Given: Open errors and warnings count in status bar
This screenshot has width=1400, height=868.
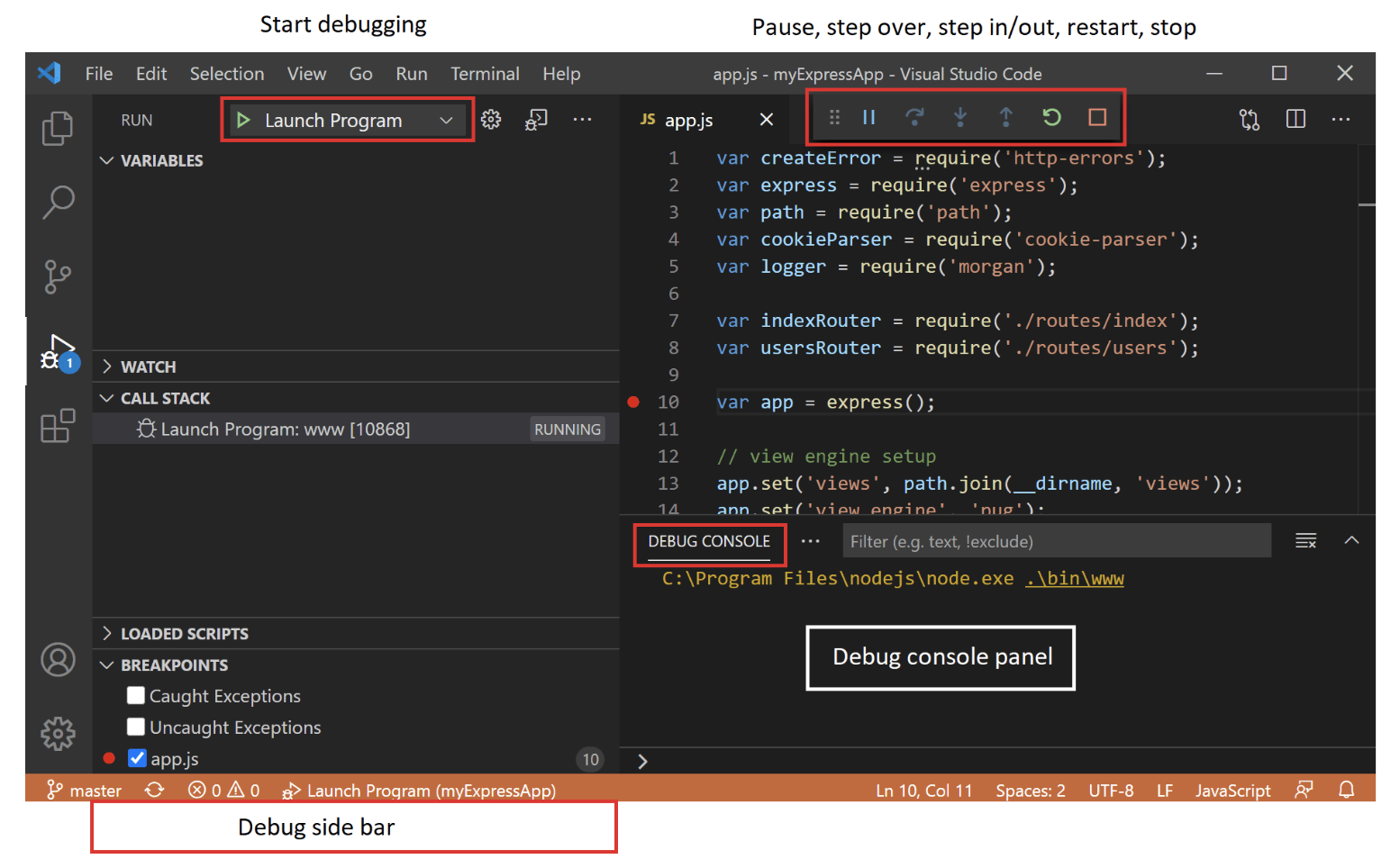Looking at the screenshot, I should 223,790.
